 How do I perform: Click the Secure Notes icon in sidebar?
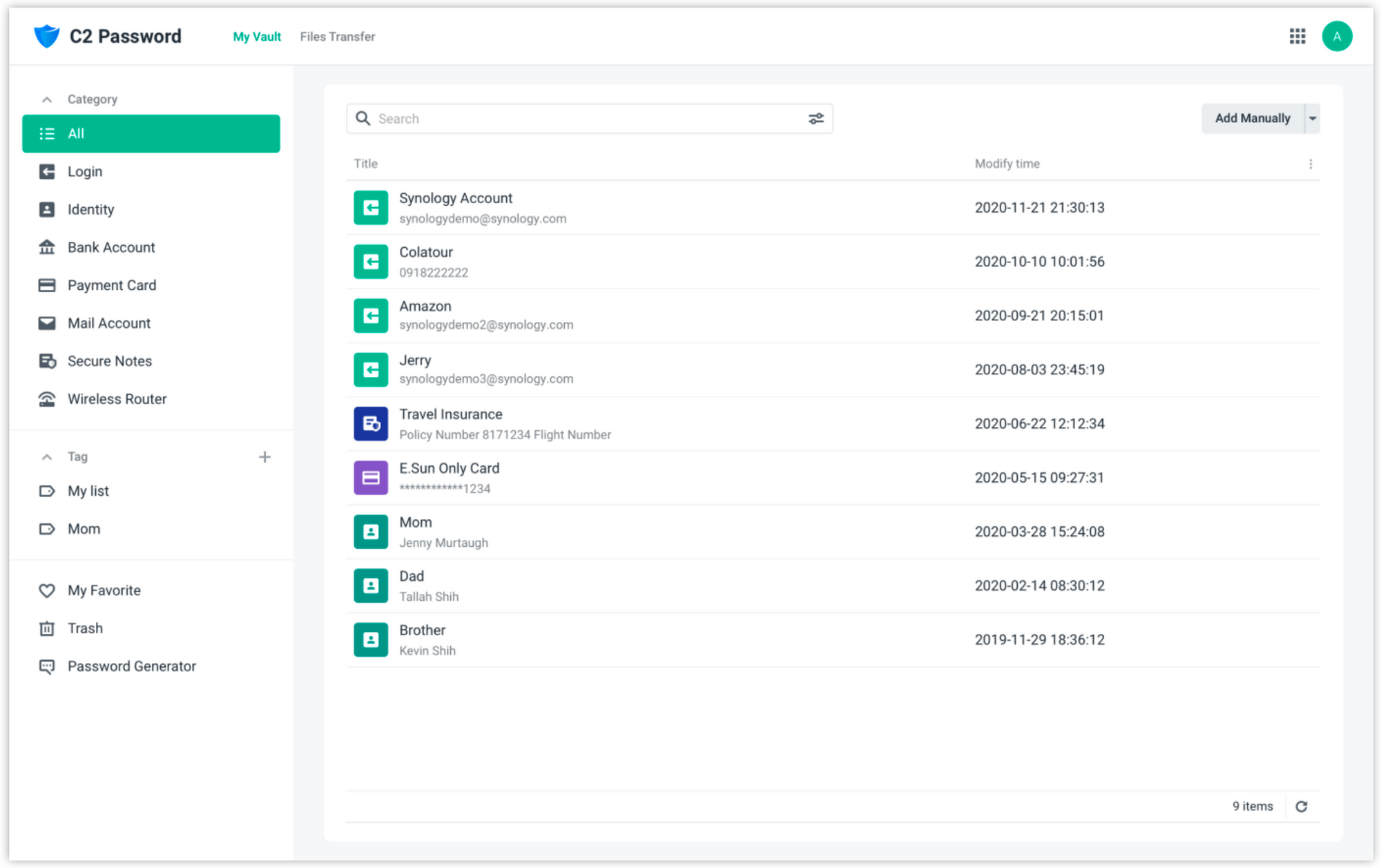[47, 361]
